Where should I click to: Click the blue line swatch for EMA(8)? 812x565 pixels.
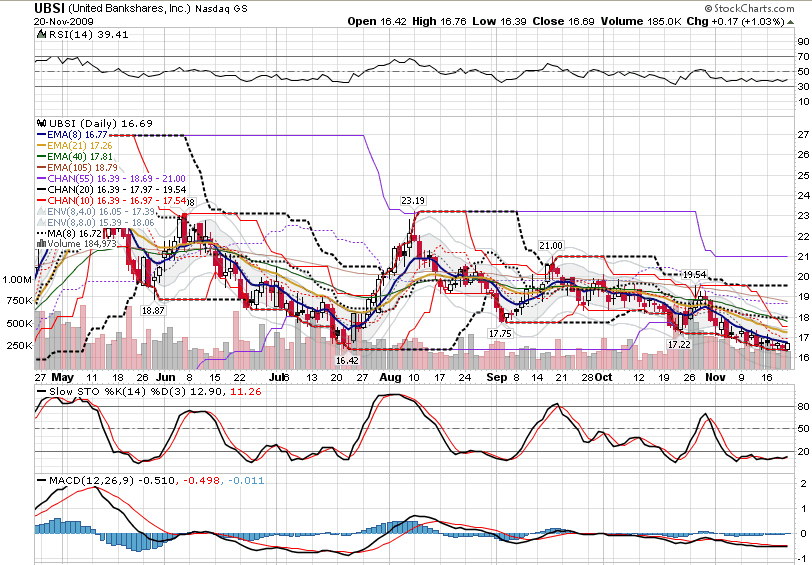point(42,134)
